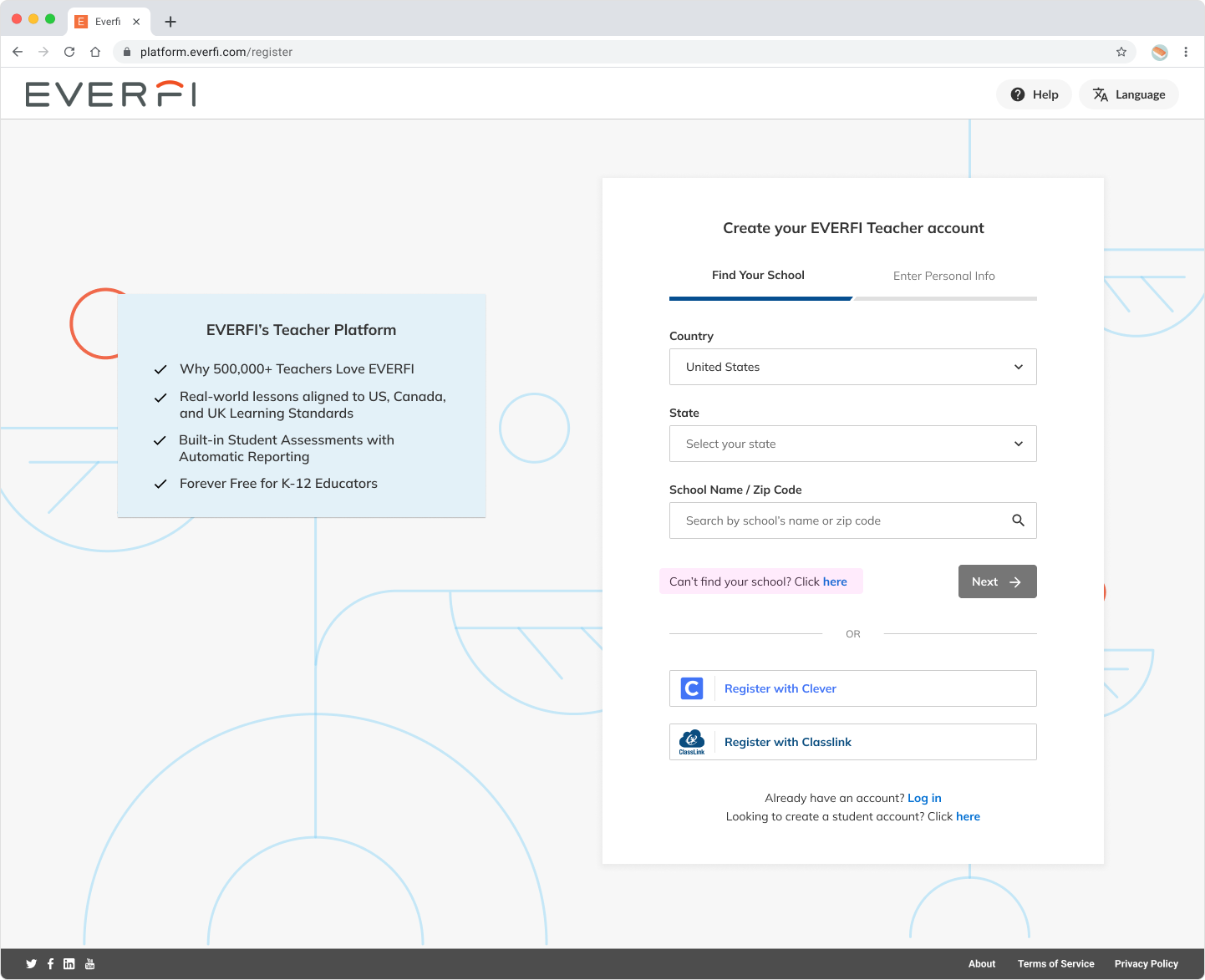Click the 'Create your EVERFI Teacher account' heading
1205x980 pixels.
[x=853, y=228]
